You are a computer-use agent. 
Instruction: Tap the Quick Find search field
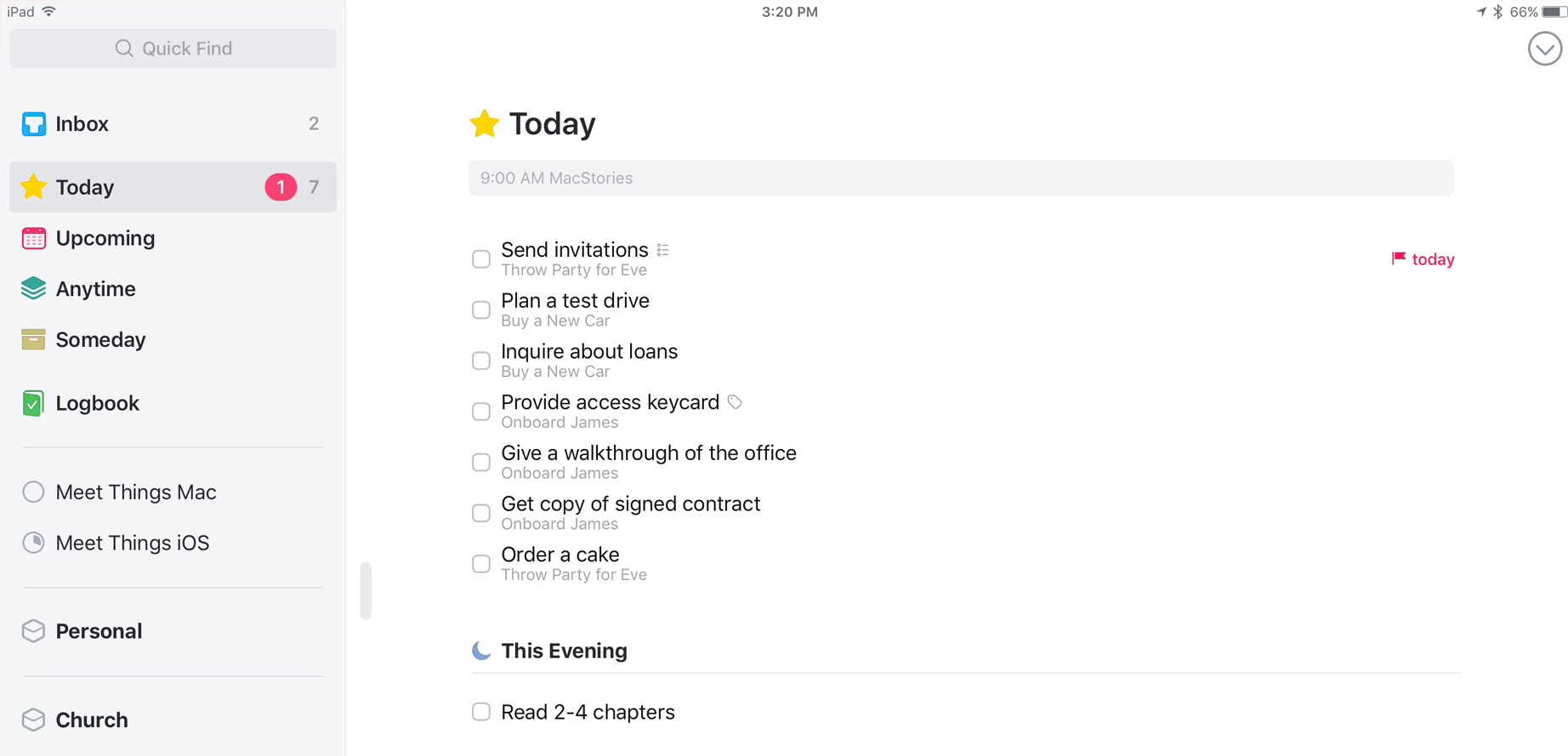click(173, 48)
